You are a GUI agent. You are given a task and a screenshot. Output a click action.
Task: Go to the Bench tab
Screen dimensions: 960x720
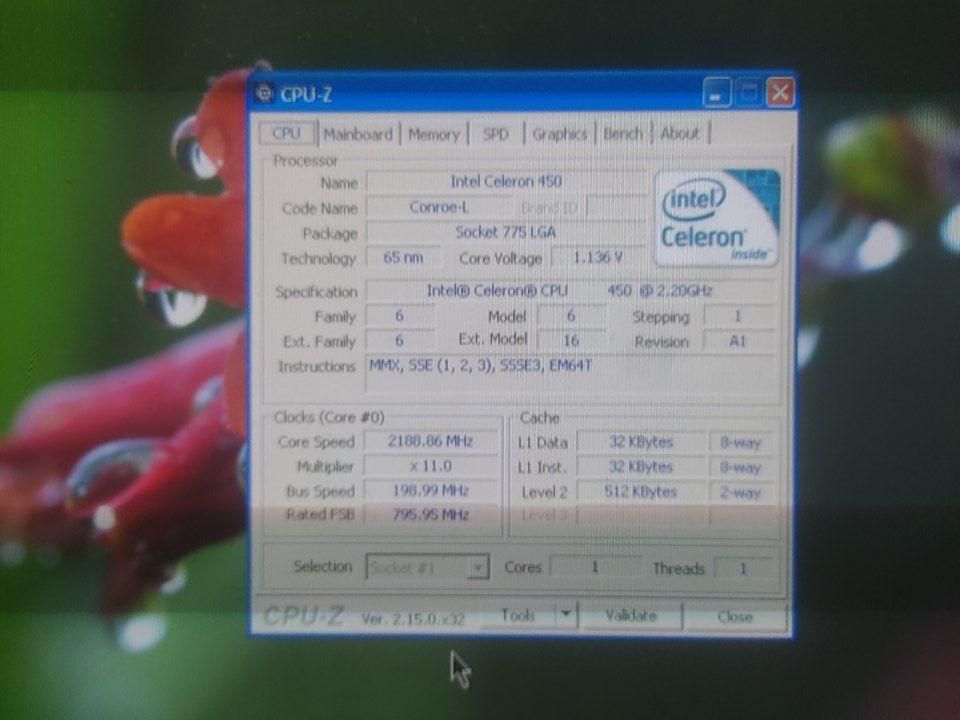point(623,133)
